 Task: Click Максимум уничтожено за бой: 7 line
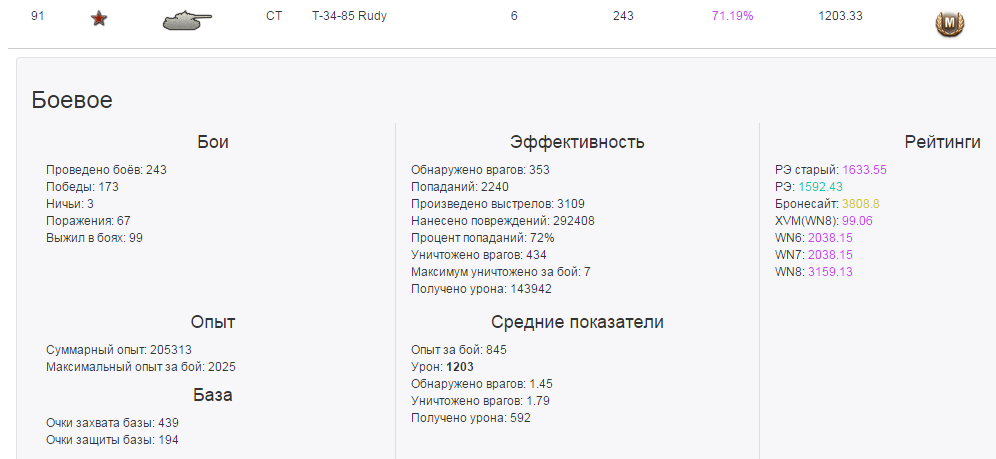tap(501, 272)
